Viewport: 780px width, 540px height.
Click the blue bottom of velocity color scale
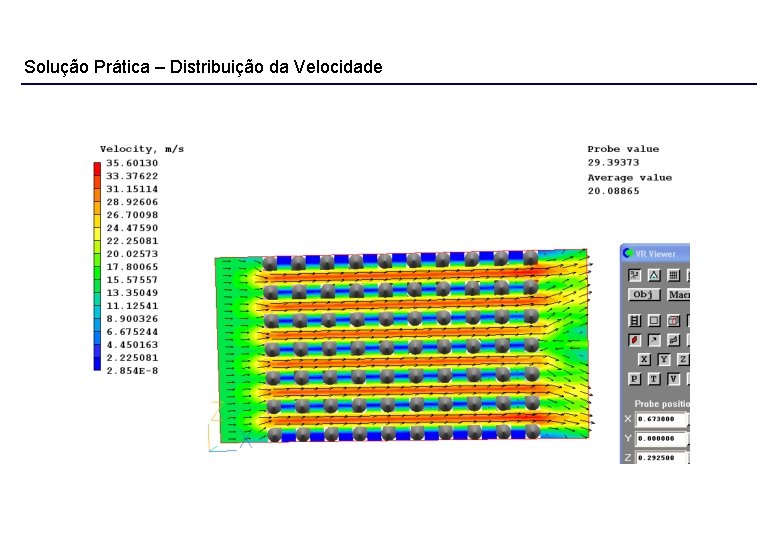pyautogui.click(x=97, y=363)
